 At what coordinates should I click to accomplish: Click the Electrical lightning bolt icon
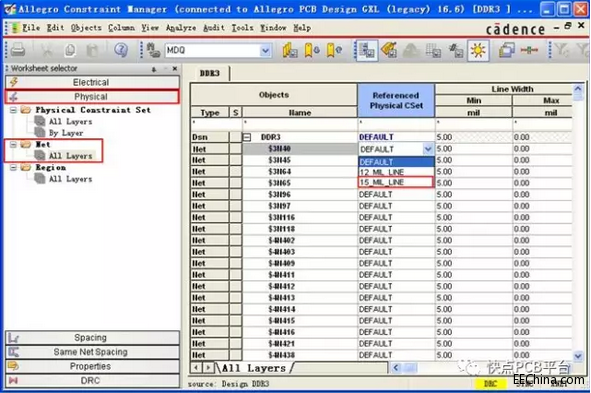pyautogui.click(x=14, y=82)
